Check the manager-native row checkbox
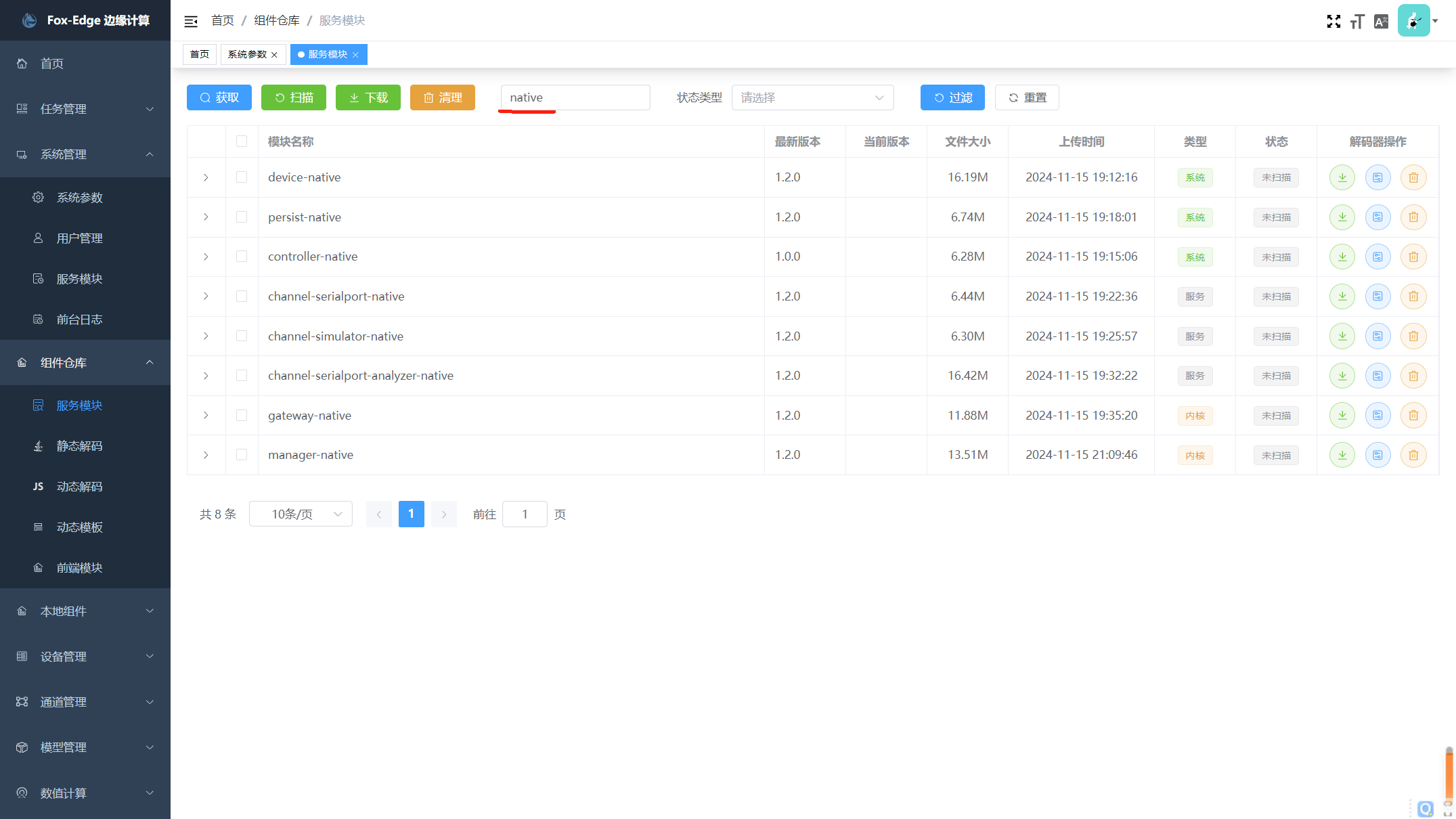The image size is (1456, 819). coord(242,455)
